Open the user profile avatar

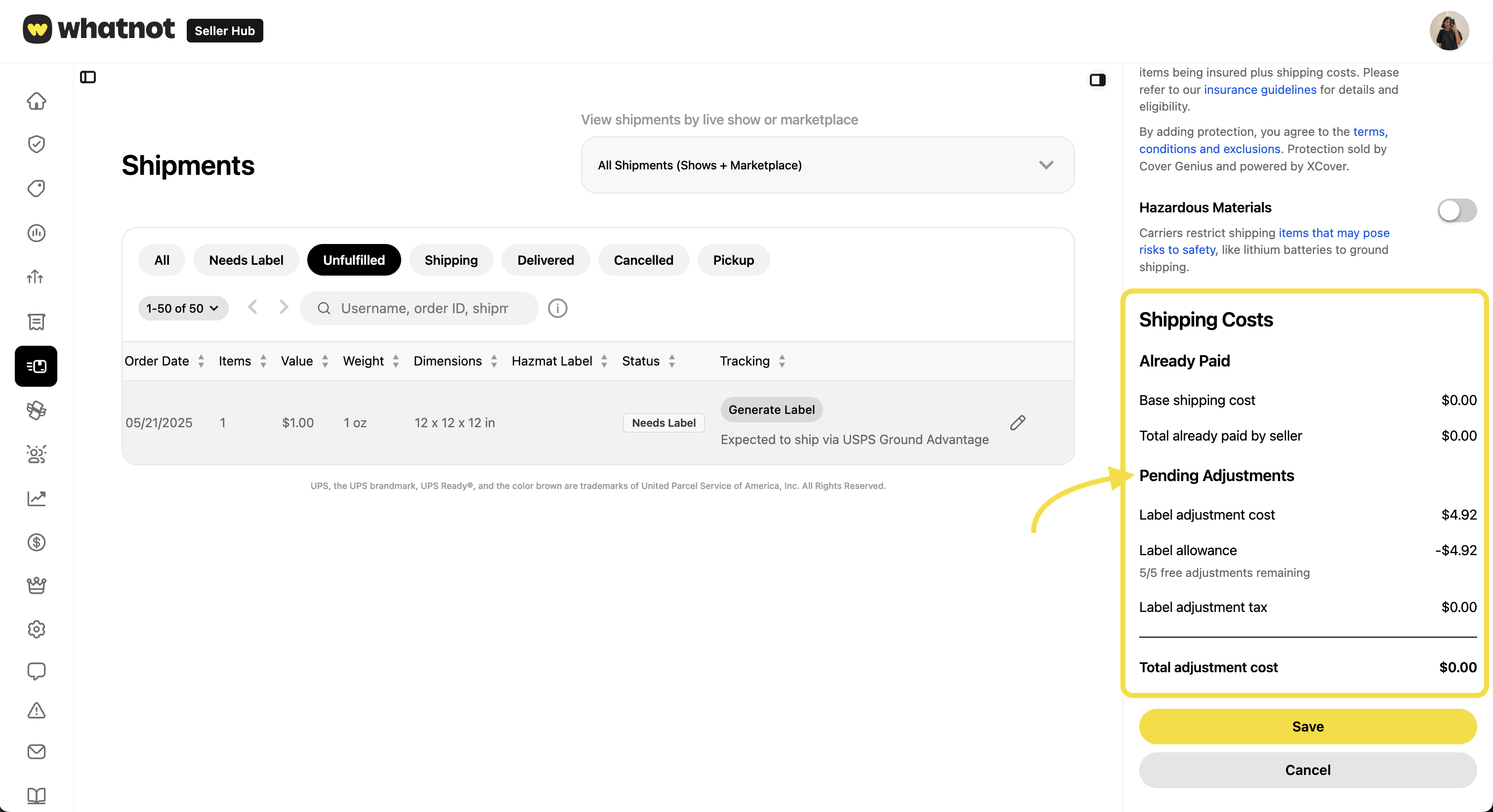click(x=1449, y=31)
